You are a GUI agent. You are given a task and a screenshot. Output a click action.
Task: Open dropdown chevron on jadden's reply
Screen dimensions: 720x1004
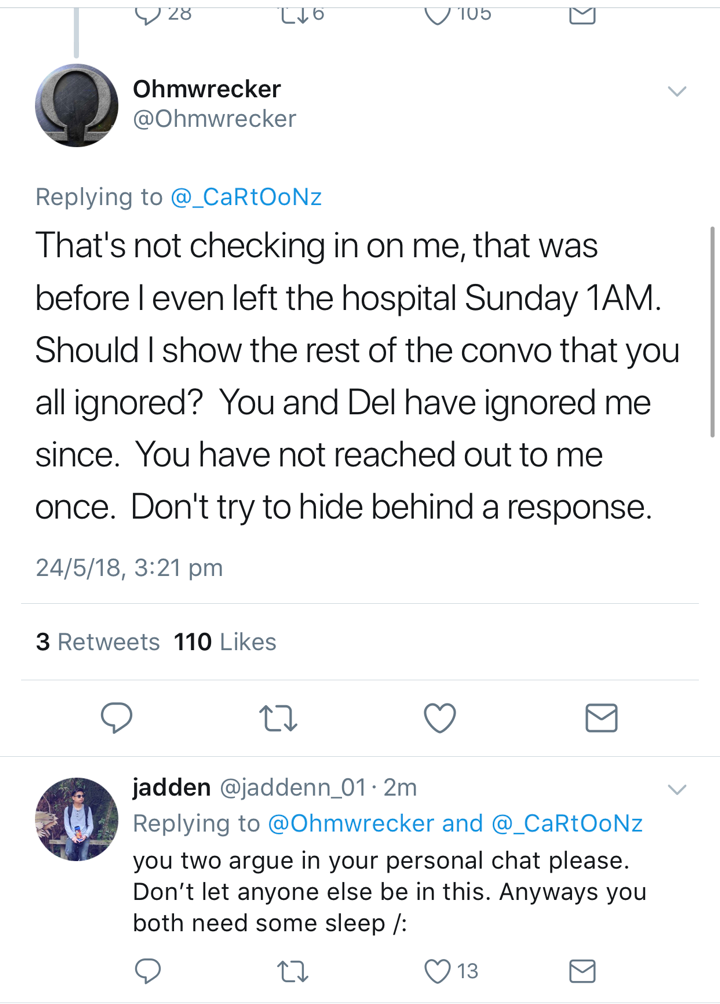click(677, 789)
